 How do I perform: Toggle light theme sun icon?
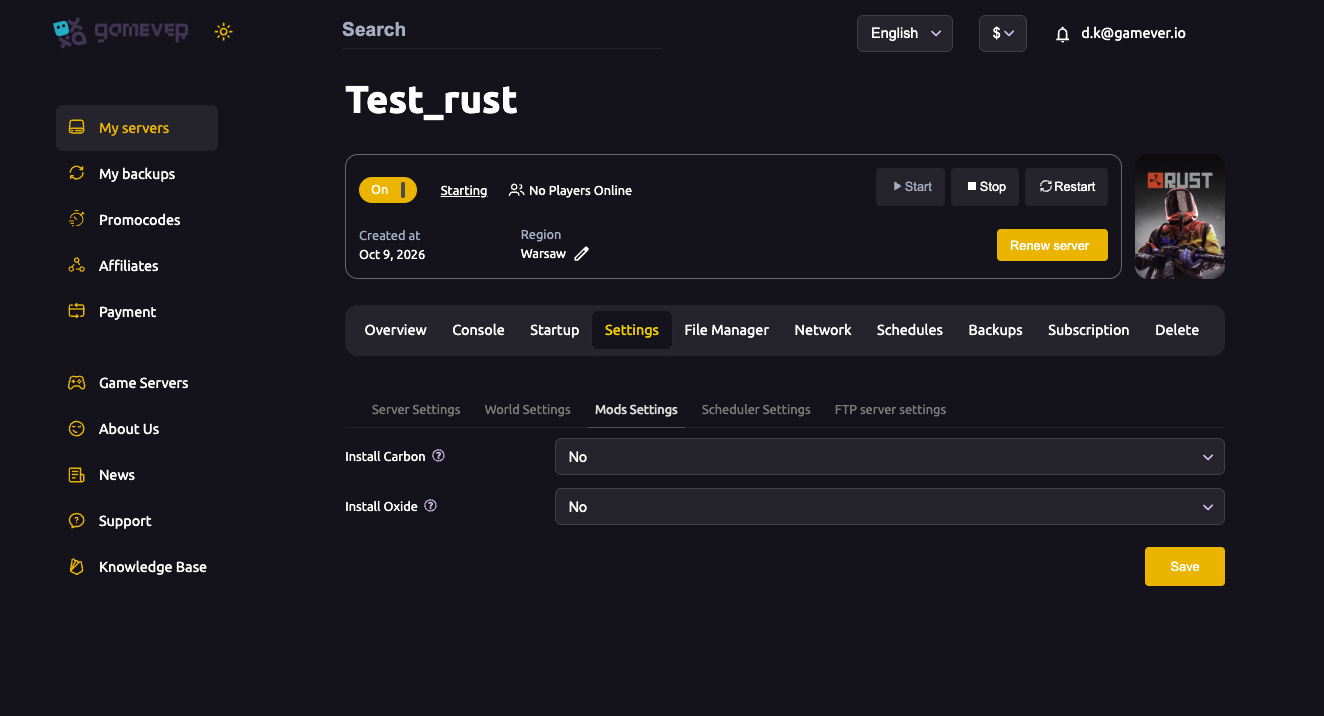coord(223,32)
